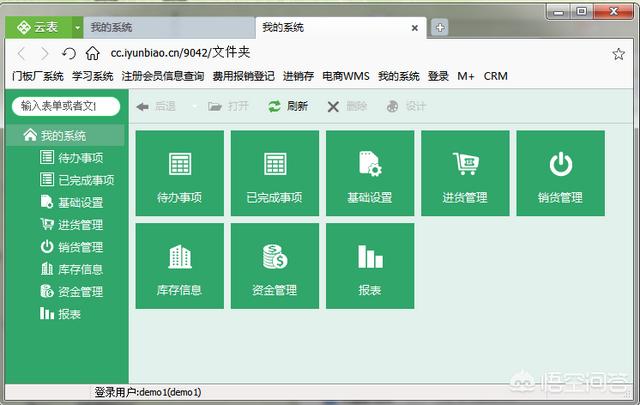
Task: Click the 打开 toolbar button
Action: click(228, 107)
